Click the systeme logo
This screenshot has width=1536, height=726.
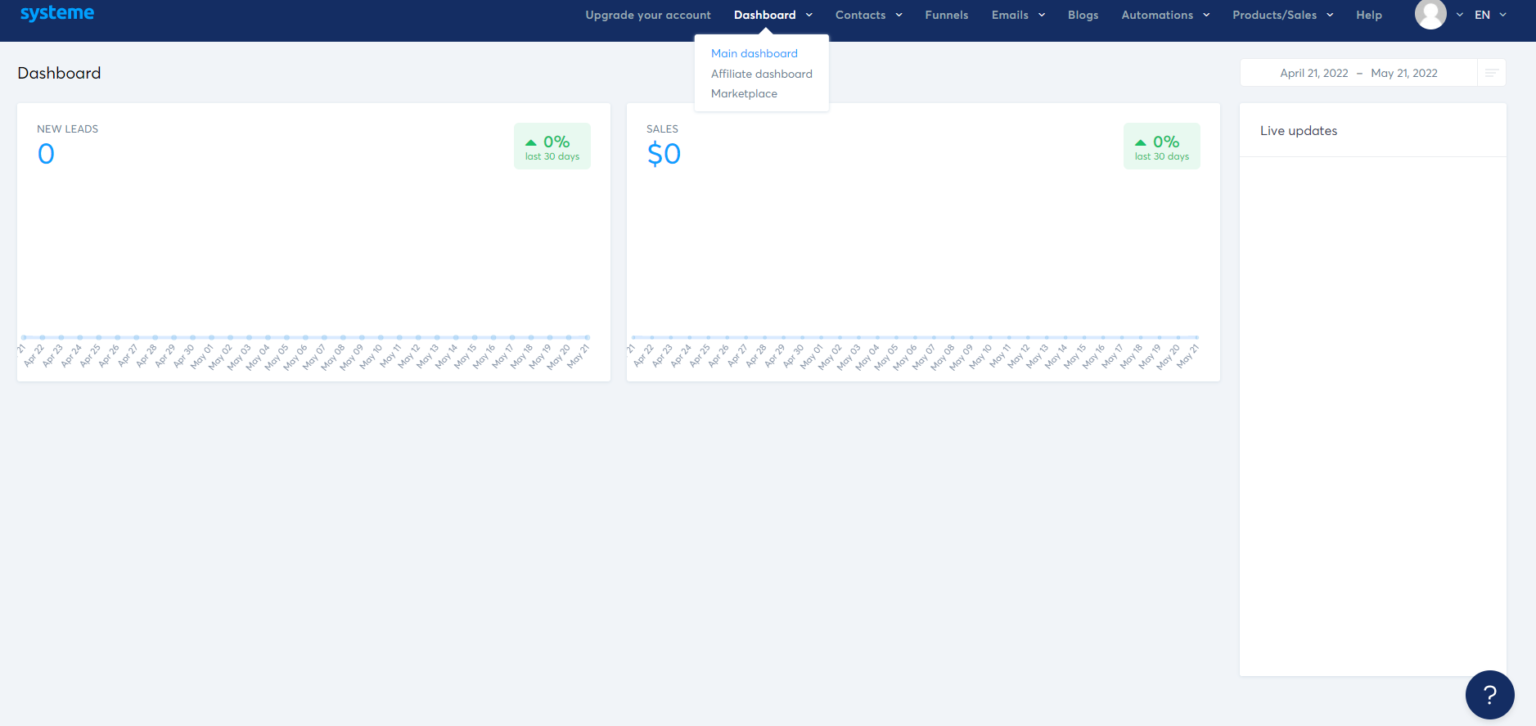[x=57, y=13]
